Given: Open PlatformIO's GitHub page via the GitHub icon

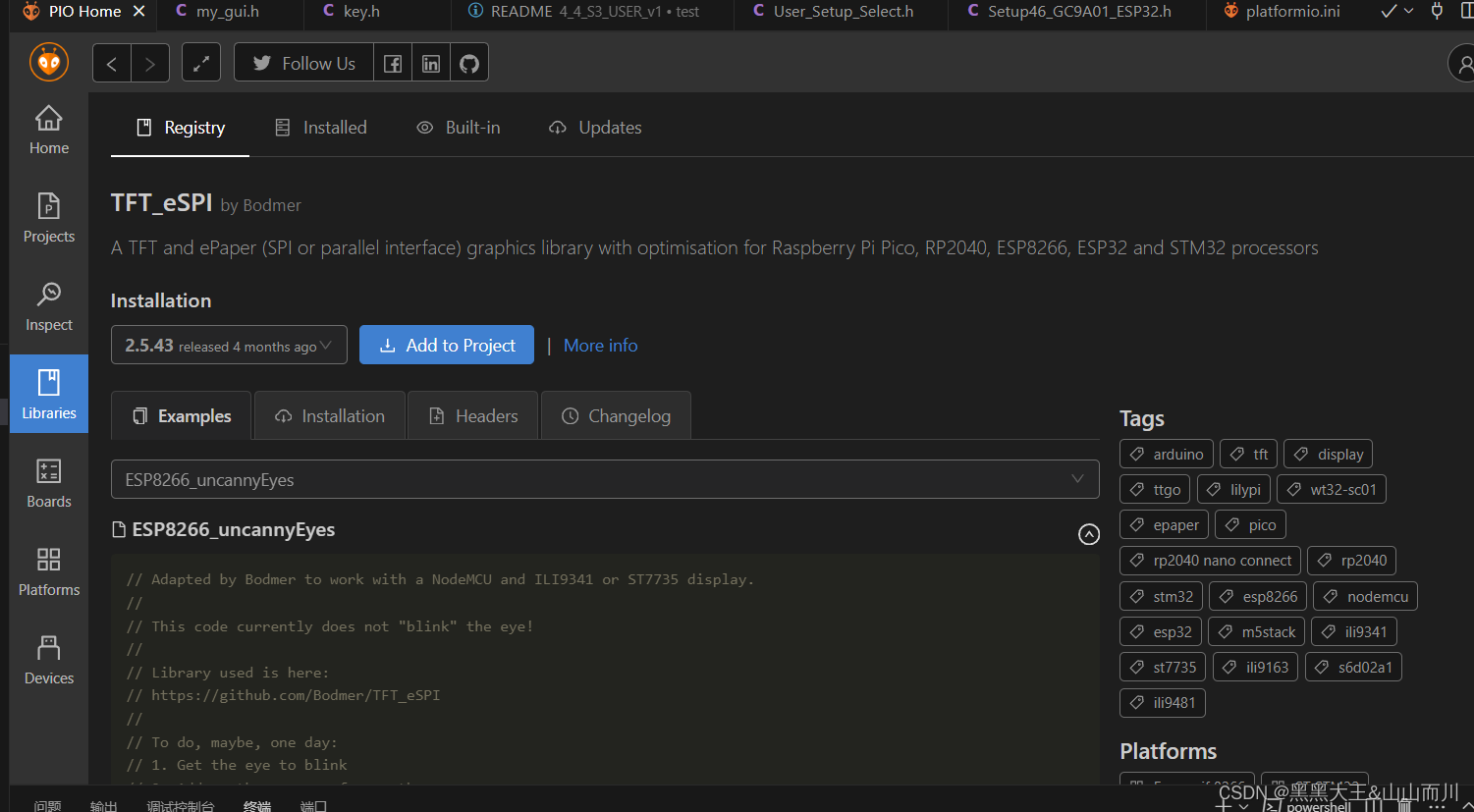Looking at the screenshot, I should tap(468, 62).
